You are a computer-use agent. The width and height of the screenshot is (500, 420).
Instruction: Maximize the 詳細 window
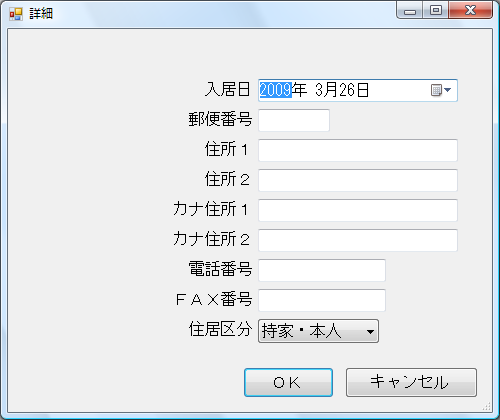[436, 11]
